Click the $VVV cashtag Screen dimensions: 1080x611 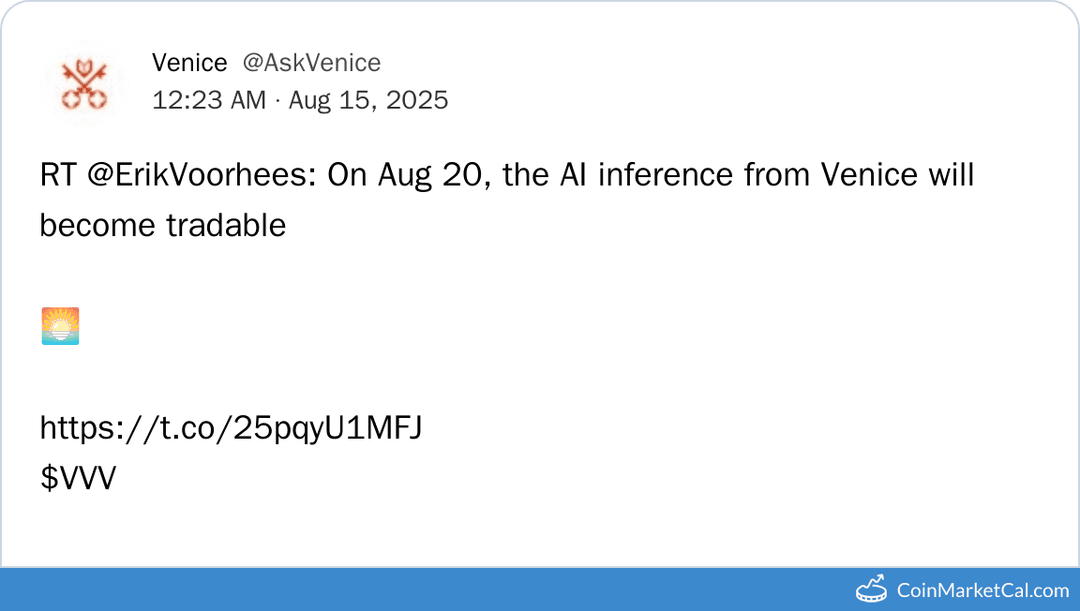(78, 478)
